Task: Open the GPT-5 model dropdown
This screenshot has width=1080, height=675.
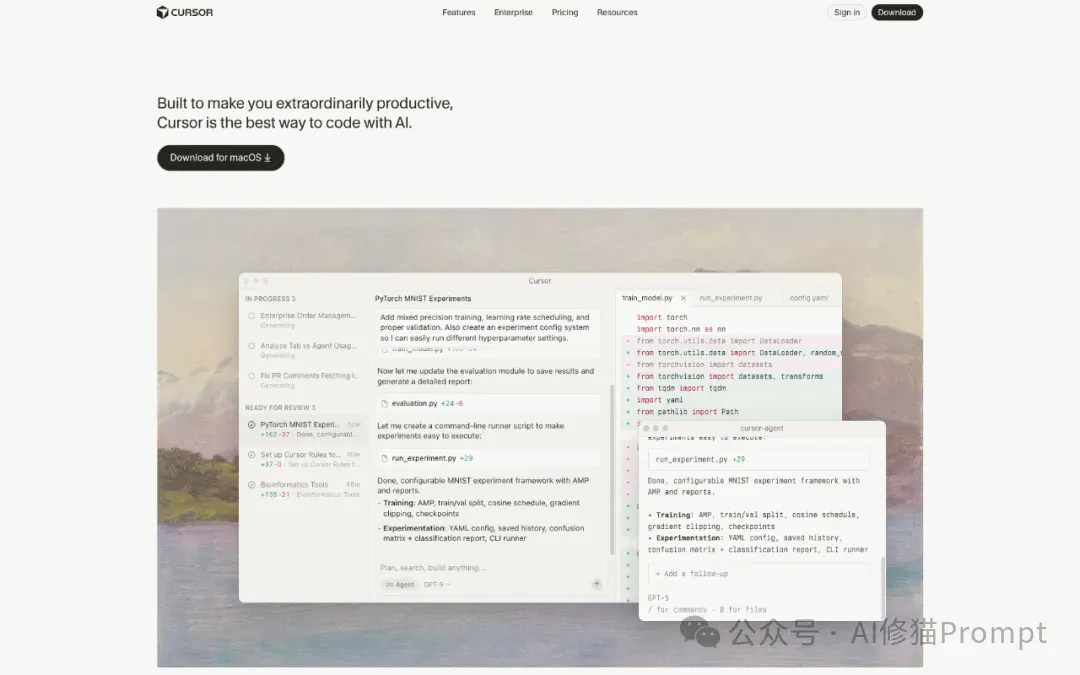Action: click(437, 585)
